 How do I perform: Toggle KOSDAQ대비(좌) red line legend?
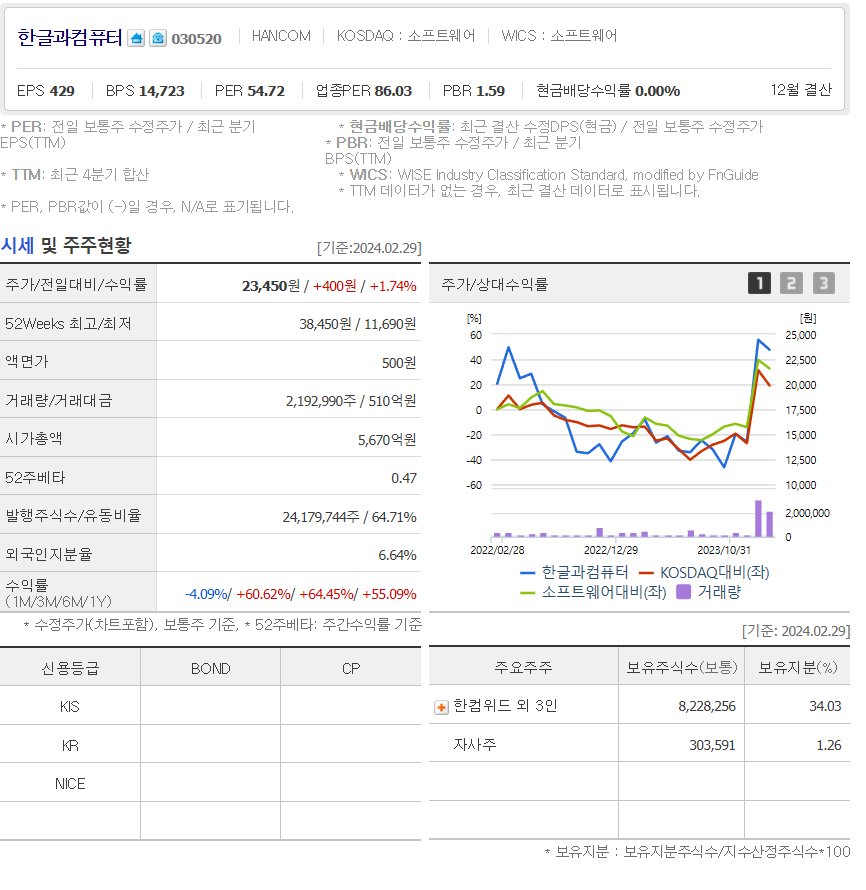(704, 572)
